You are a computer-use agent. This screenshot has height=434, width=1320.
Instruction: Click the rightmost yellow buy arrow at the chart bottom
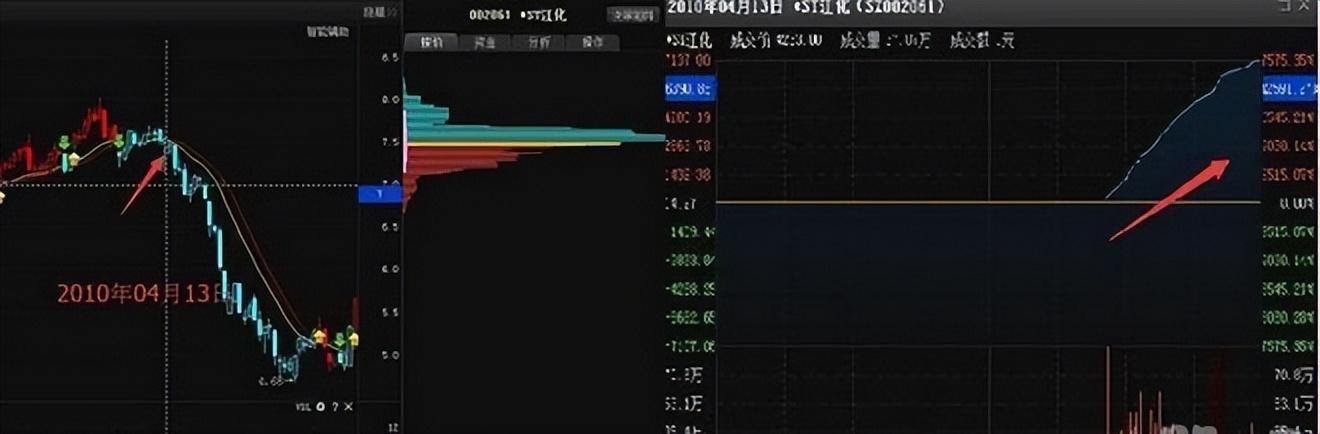coord(352,337)
